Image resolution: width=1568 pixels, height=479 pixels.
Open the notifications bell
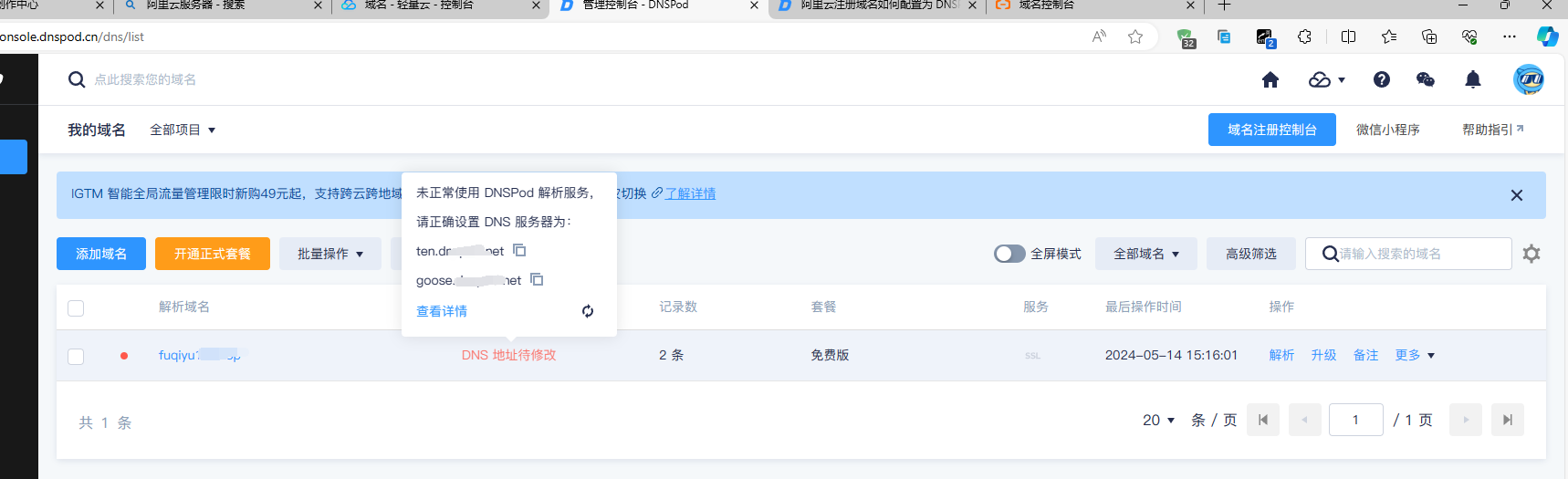(1472, 80)
